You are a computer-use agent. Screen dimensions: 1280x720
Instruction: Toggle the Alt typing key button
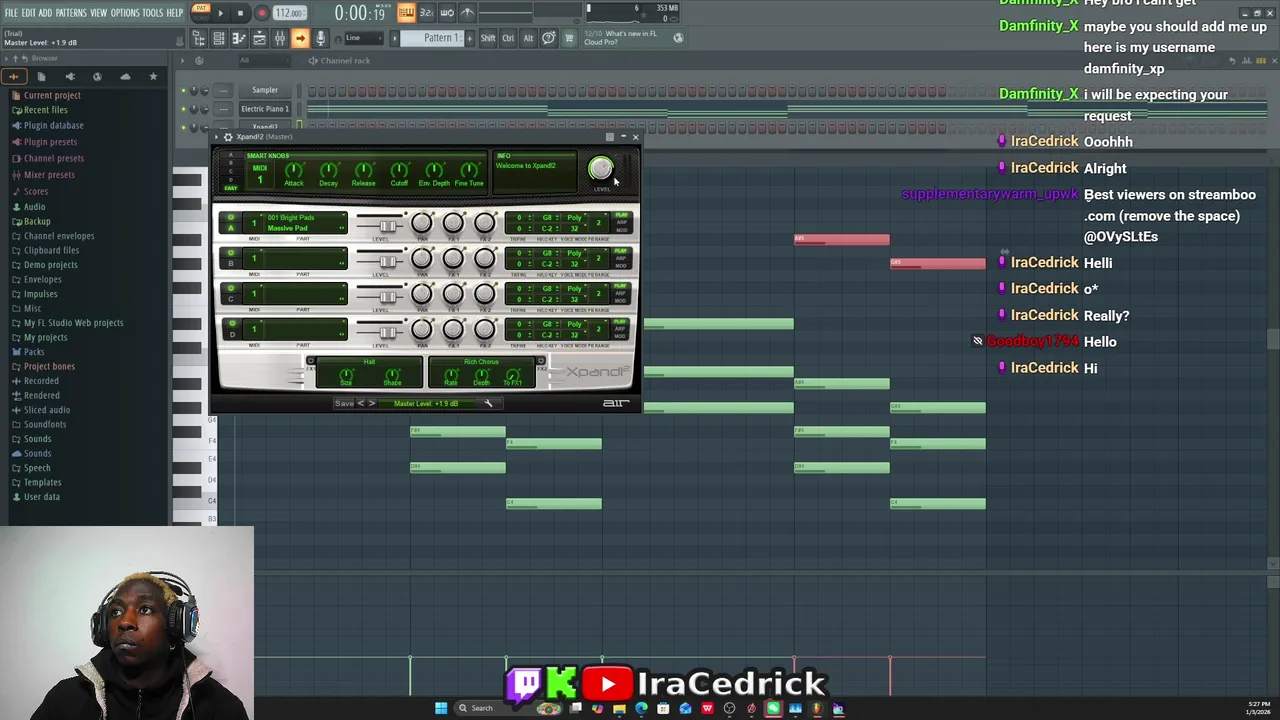click(x=528, y=38)
